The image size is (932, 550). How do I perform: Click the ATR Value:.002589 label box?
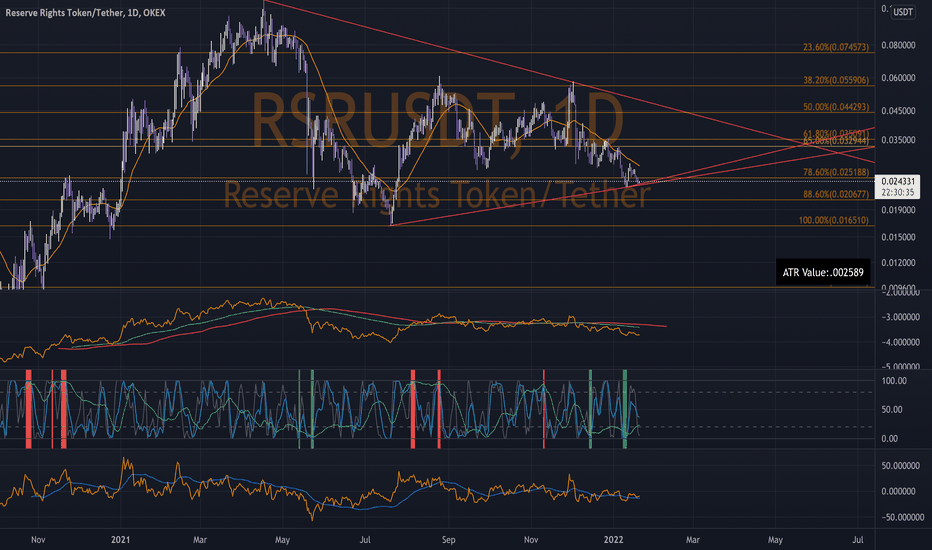[823, 272]
